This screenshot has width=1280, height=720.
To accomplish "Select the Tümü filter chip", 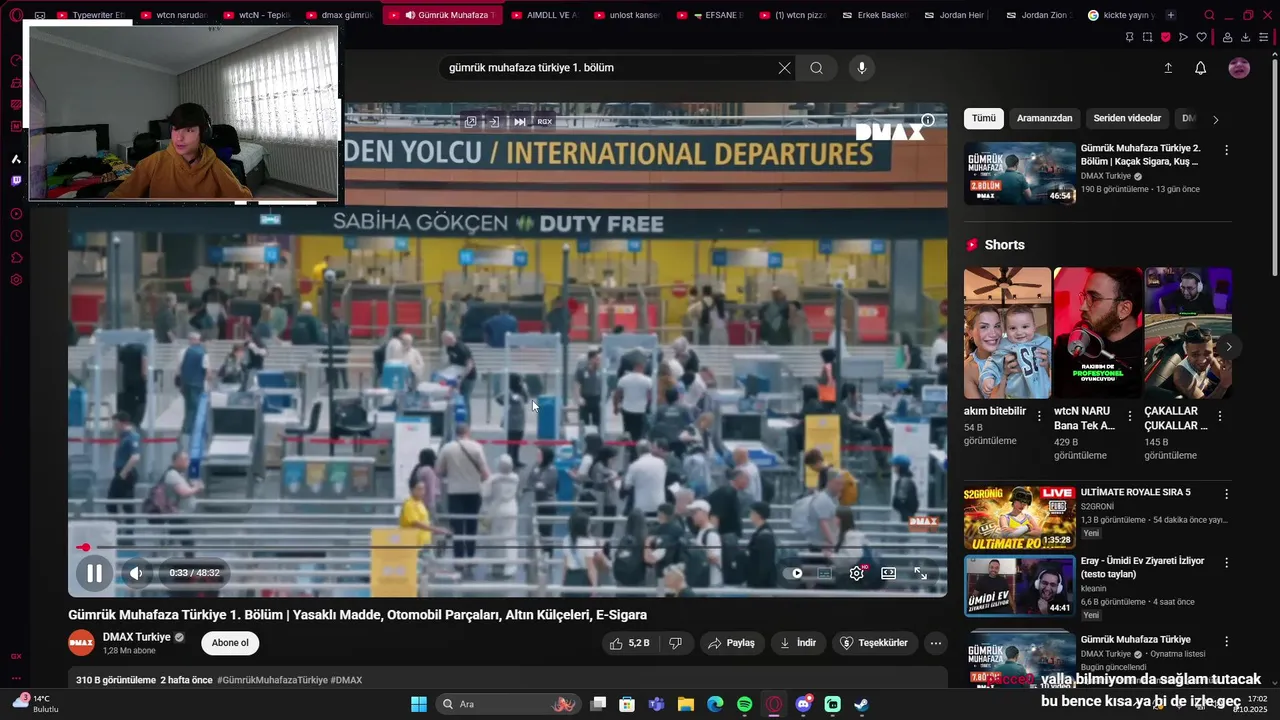I will pos(984,118).
